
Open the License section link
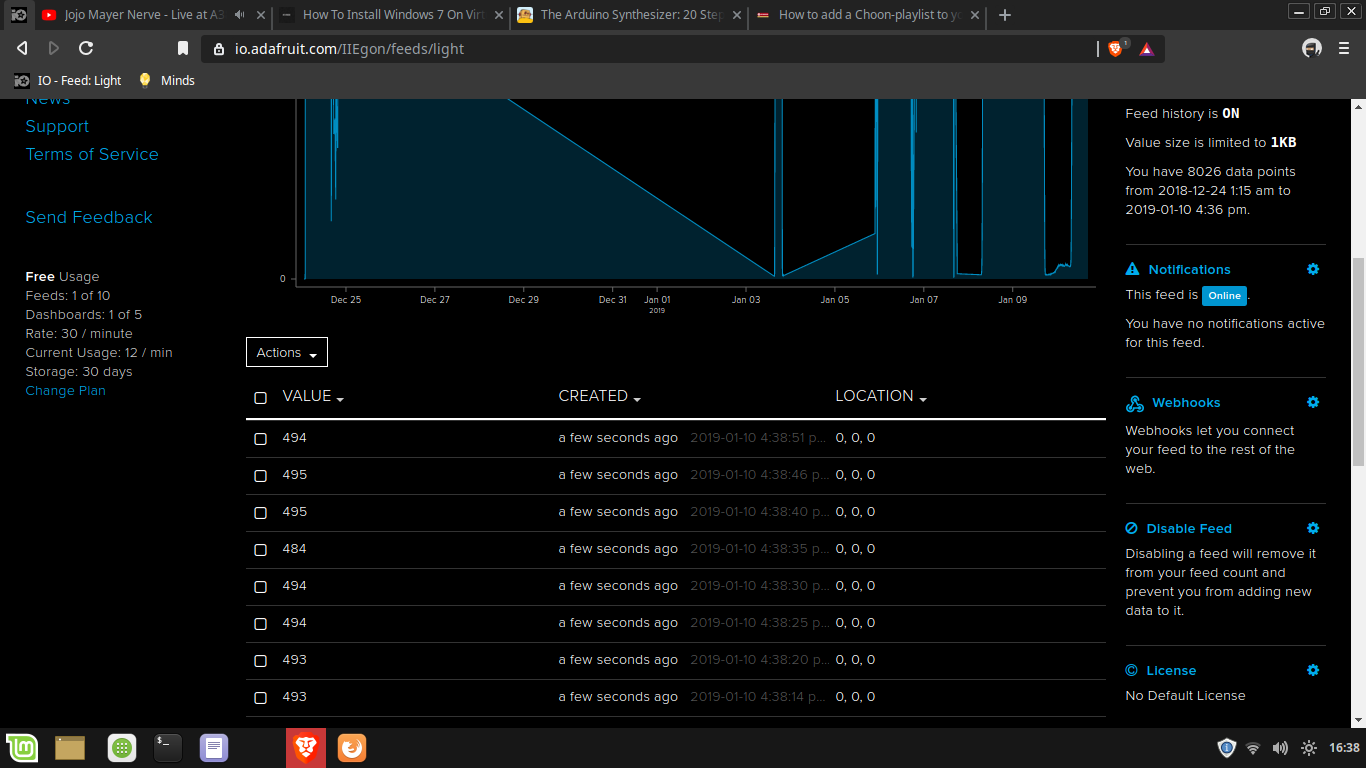pyautogui.click(x=1171, y=670)
